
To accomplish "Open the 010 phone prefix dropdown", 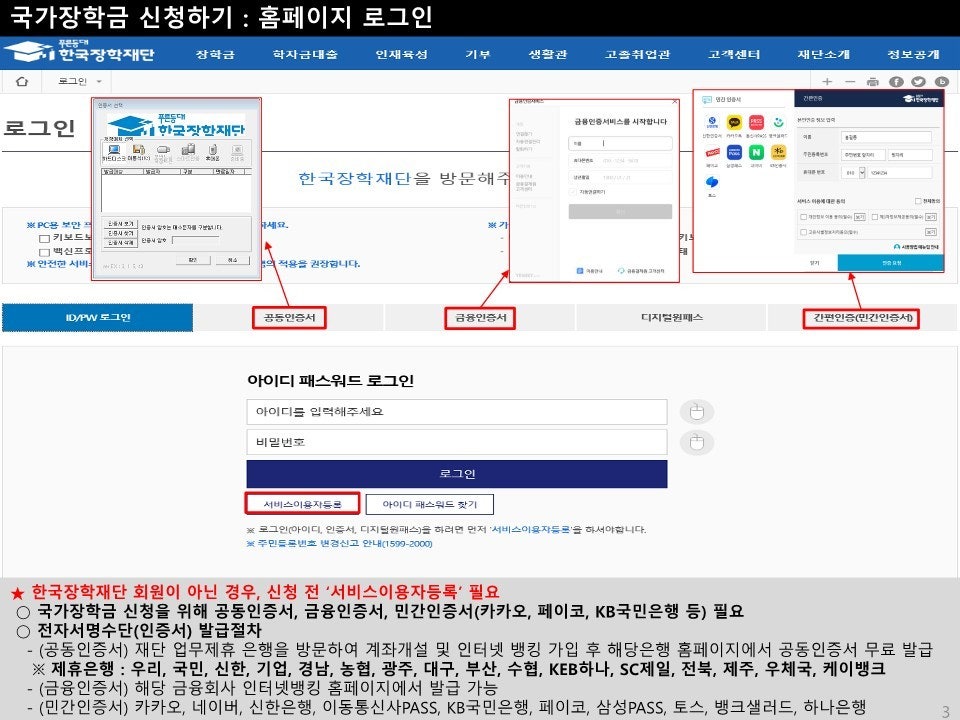I will pyautogui.click(x=861, y=173).
